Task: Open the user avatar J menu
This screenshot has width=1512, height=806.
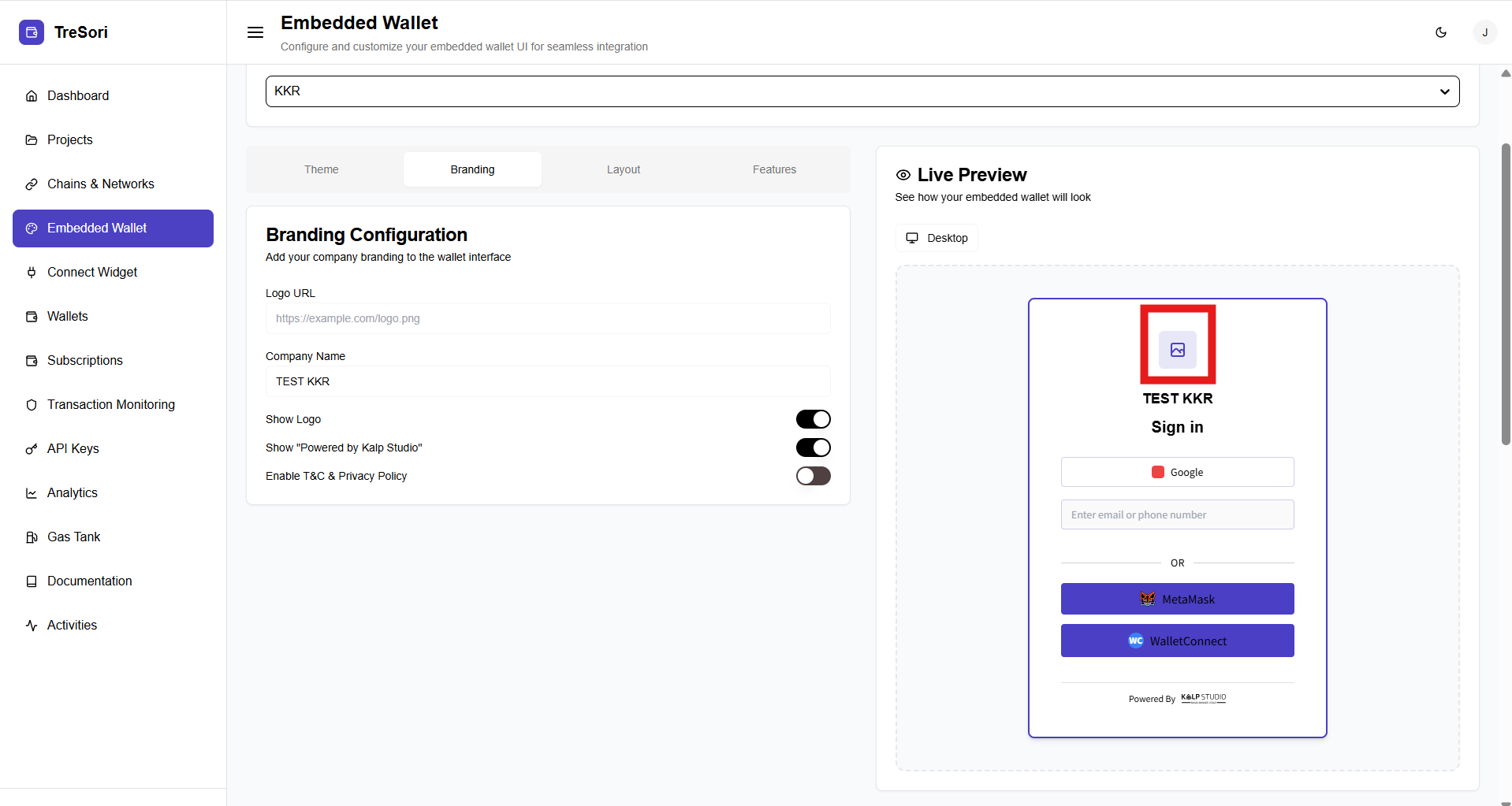Action: [x=1484, y=32]
